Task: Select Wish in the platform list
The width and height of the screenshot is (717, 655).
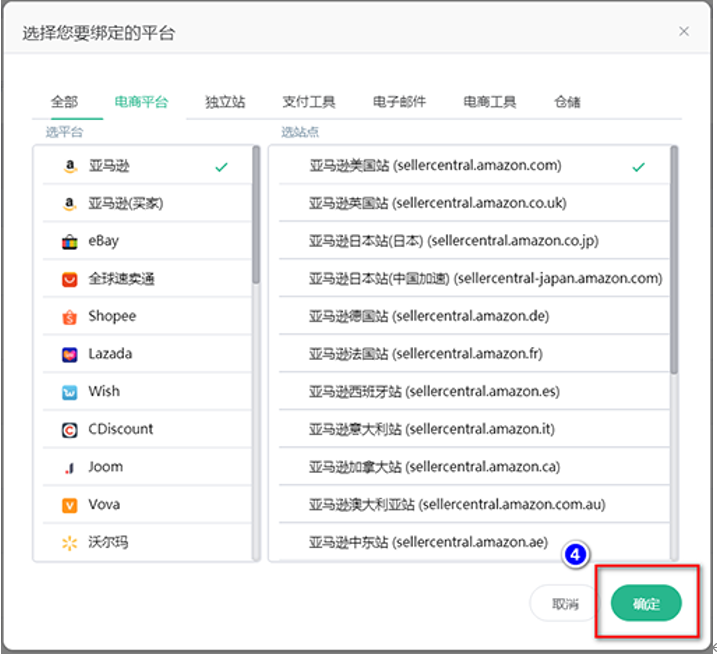Action: click(x=147, y=392)
